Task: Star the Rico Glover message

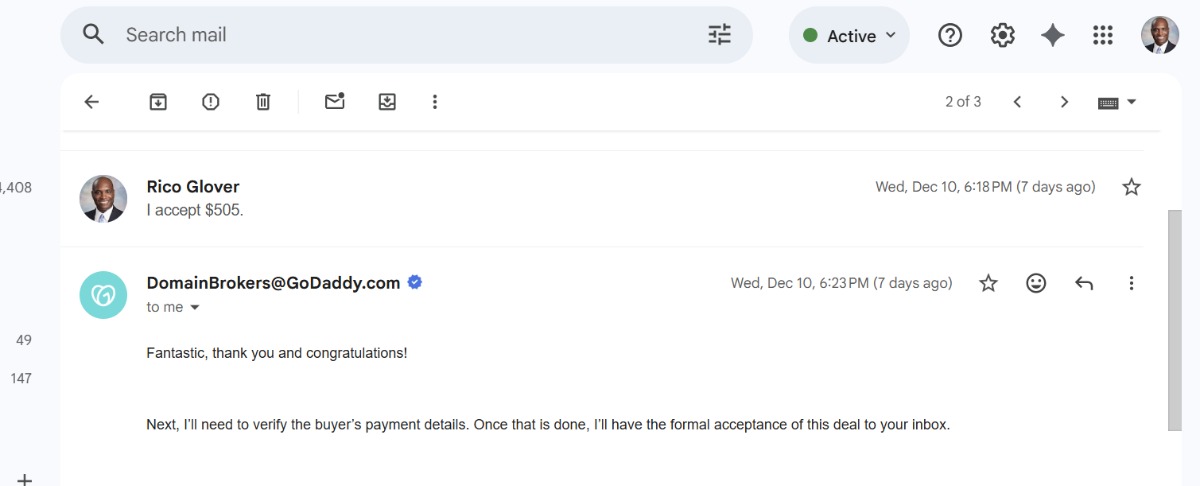Action: (1131, 187)
